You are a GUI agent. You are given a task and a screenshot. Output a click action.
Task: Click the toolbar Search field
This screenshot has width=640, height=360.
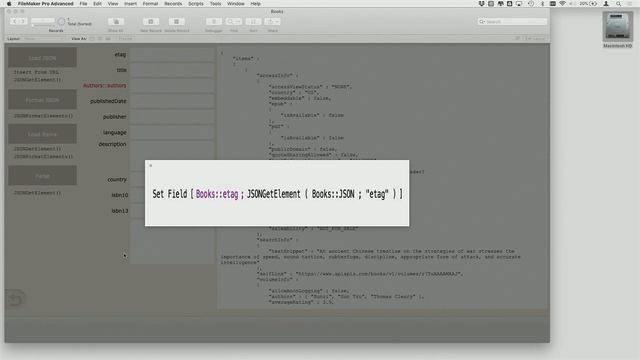click(512, 22)
